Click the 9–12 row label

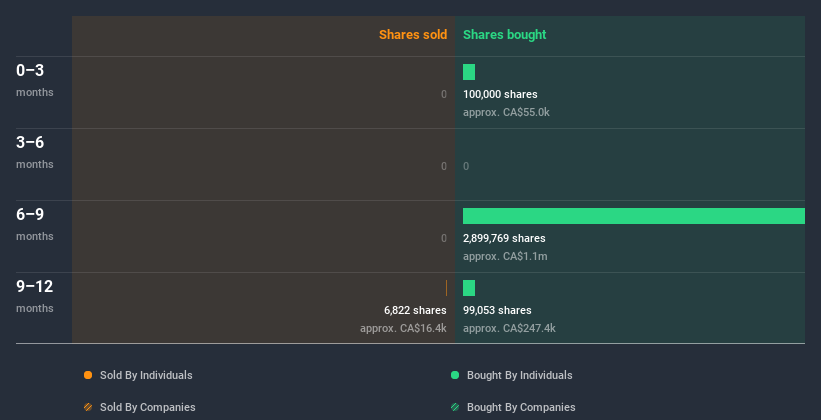coord(35,286)
